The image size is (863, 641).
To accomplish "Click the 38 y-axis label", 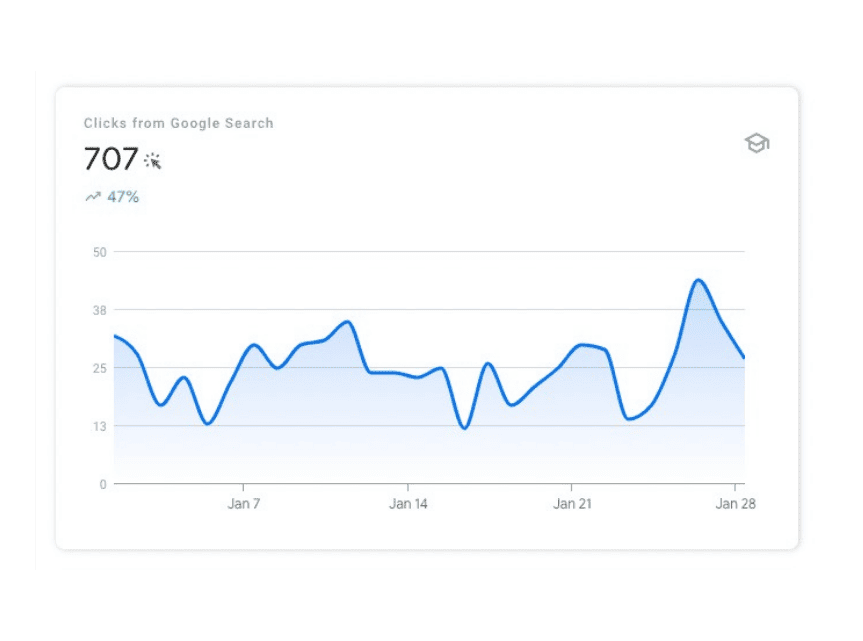I will click(x=100, y=310).
